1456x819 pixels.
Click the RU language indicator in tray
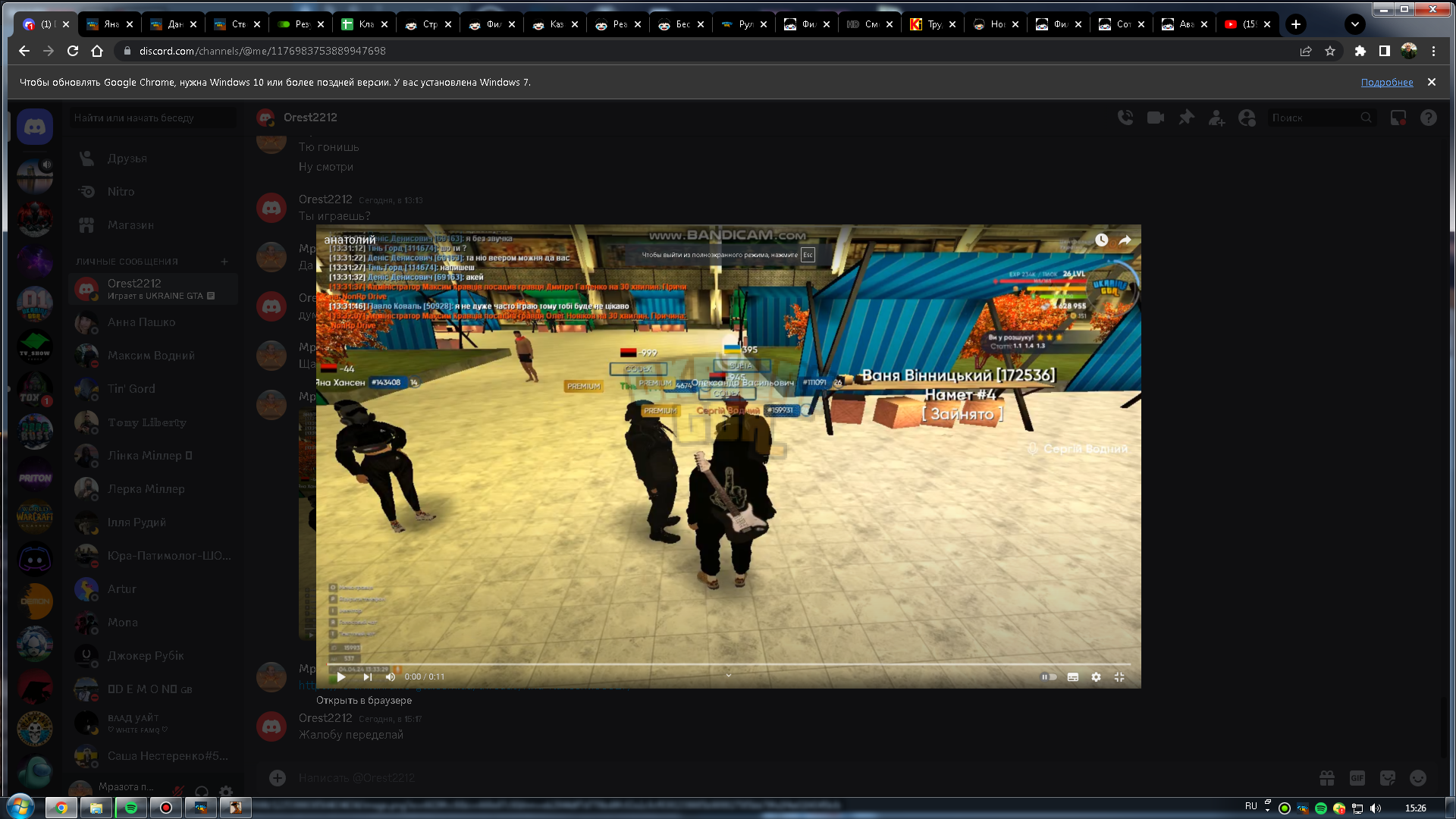coord(1251,806)
